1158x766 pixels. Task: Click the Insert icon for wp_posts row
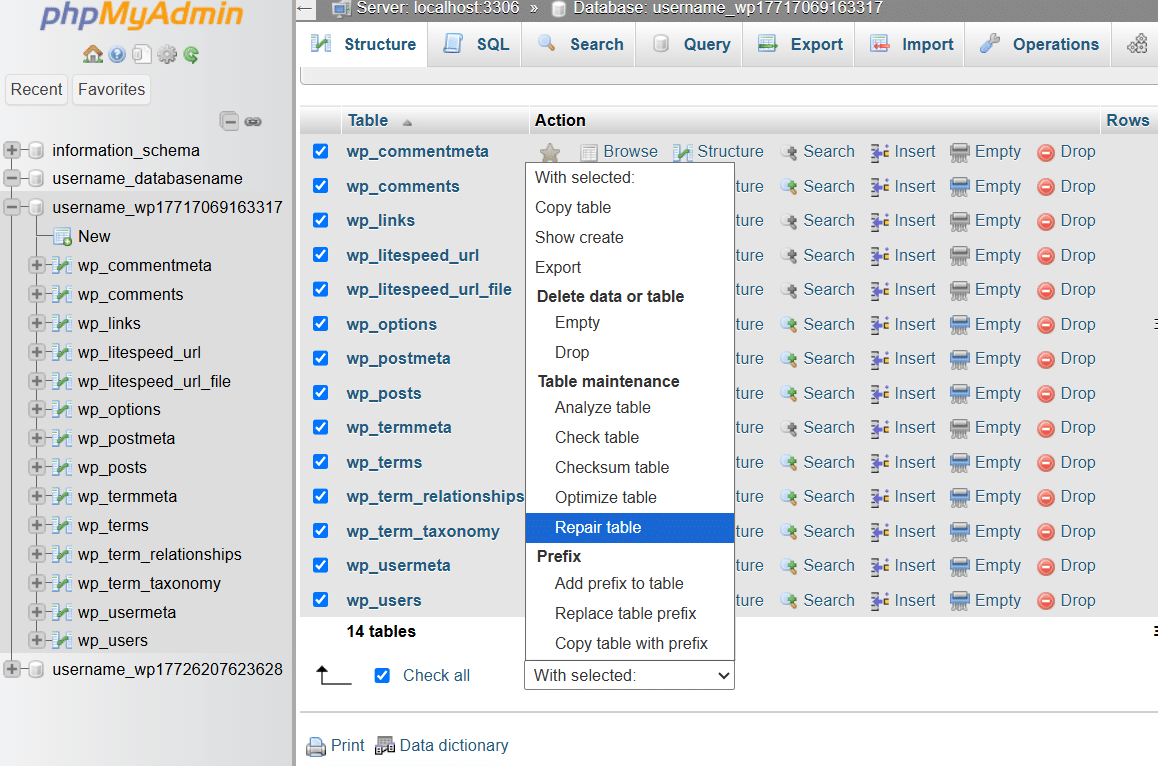pos(880,393)
